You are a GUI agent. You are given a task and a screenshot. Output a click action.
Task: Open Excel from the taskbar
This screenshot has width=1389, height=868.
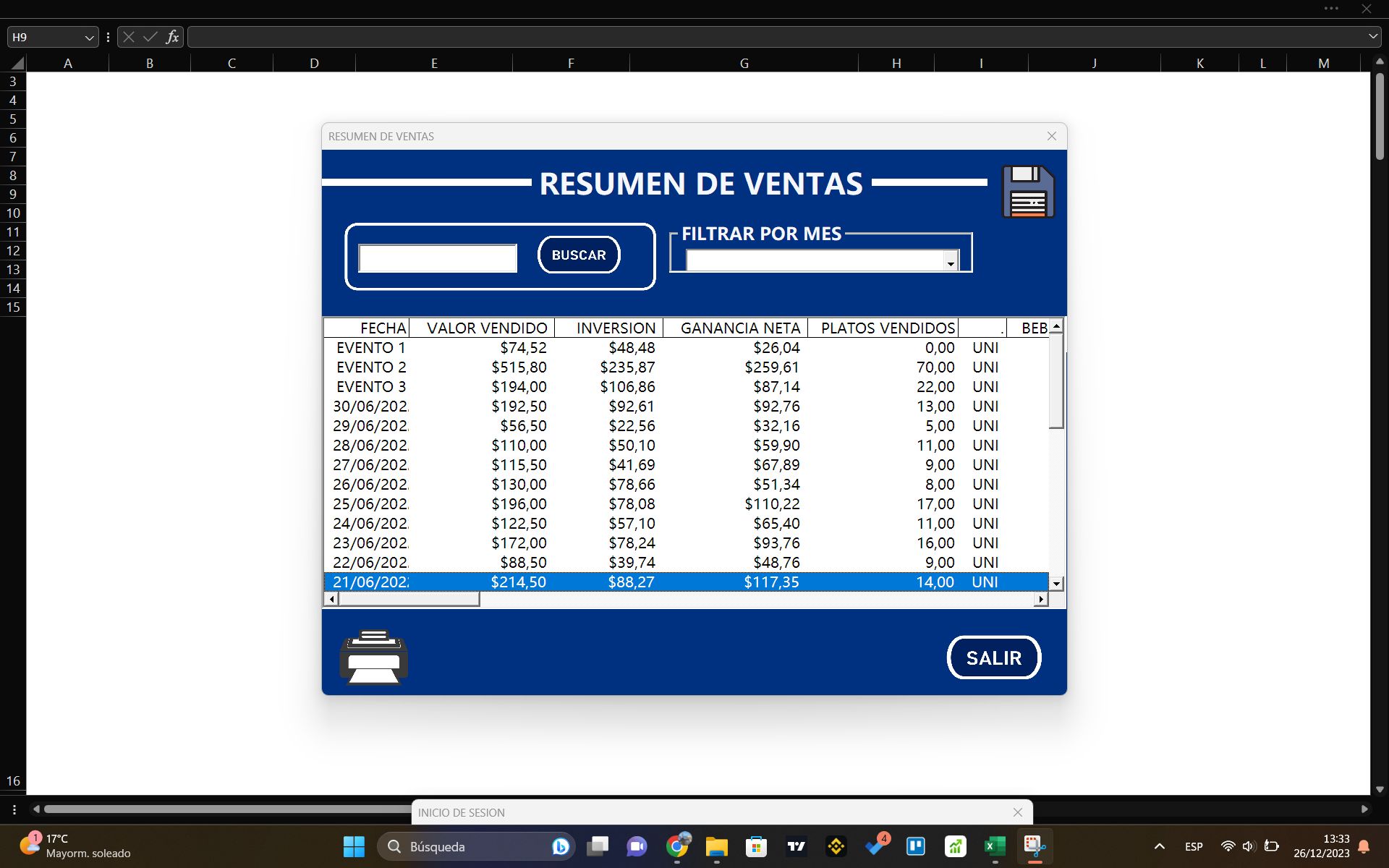[994, 846]
